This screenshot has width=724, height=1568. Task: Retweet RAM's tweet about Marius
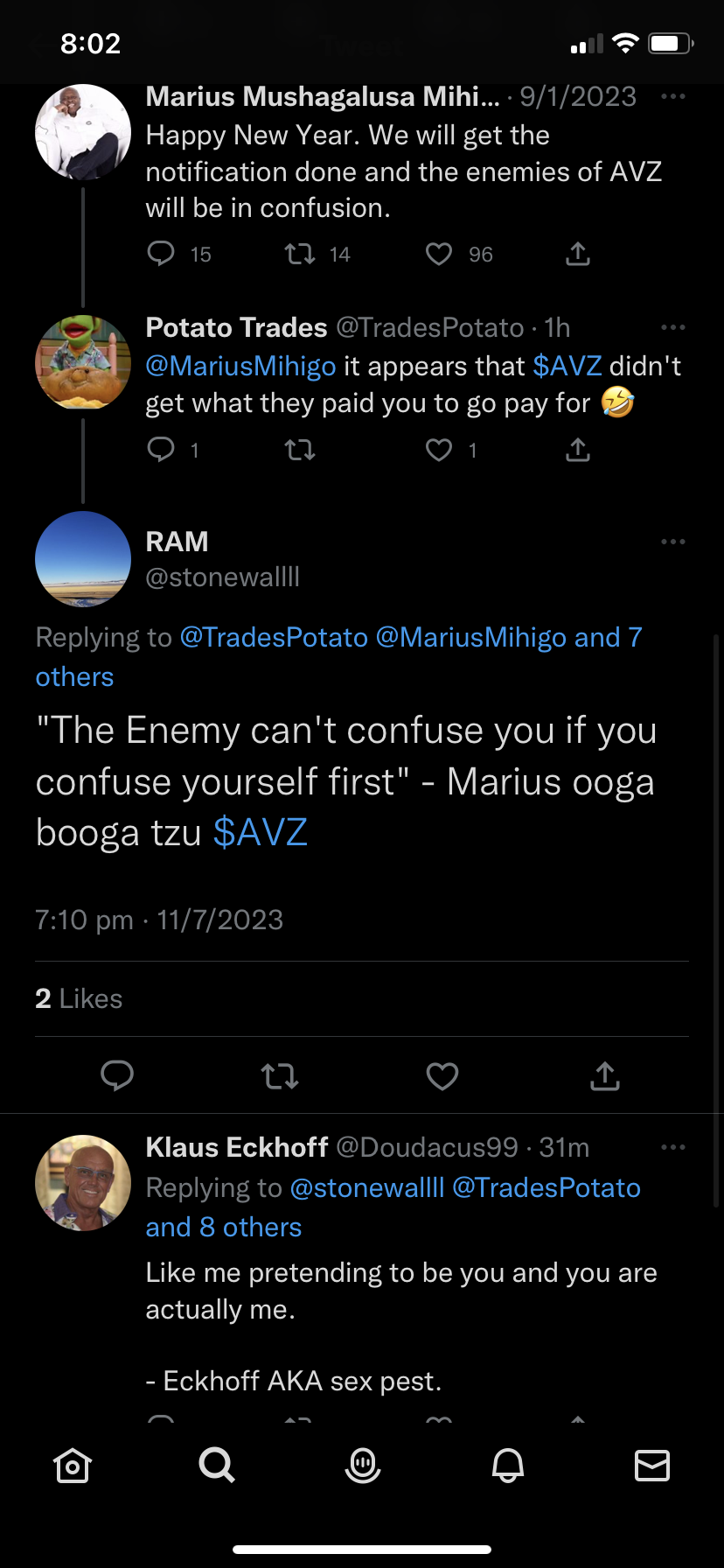click(x=280, y=1075)
